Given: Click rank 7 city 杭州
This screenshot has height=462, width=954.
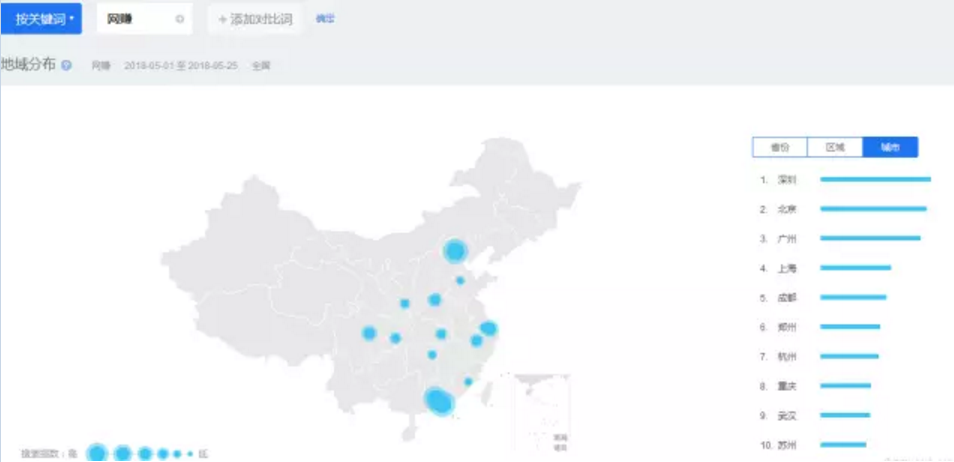Looking at the screenshot, I should pyautogui.click(x=787, y=357).
